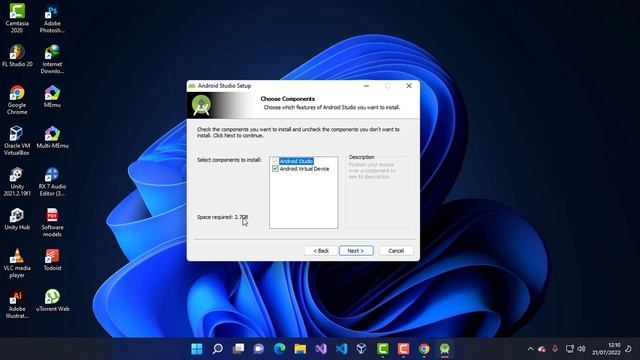Screen dimensions: 640x360
Task: Select FL Studio 20 desktop icon
Action: click(x=17, y=56)
